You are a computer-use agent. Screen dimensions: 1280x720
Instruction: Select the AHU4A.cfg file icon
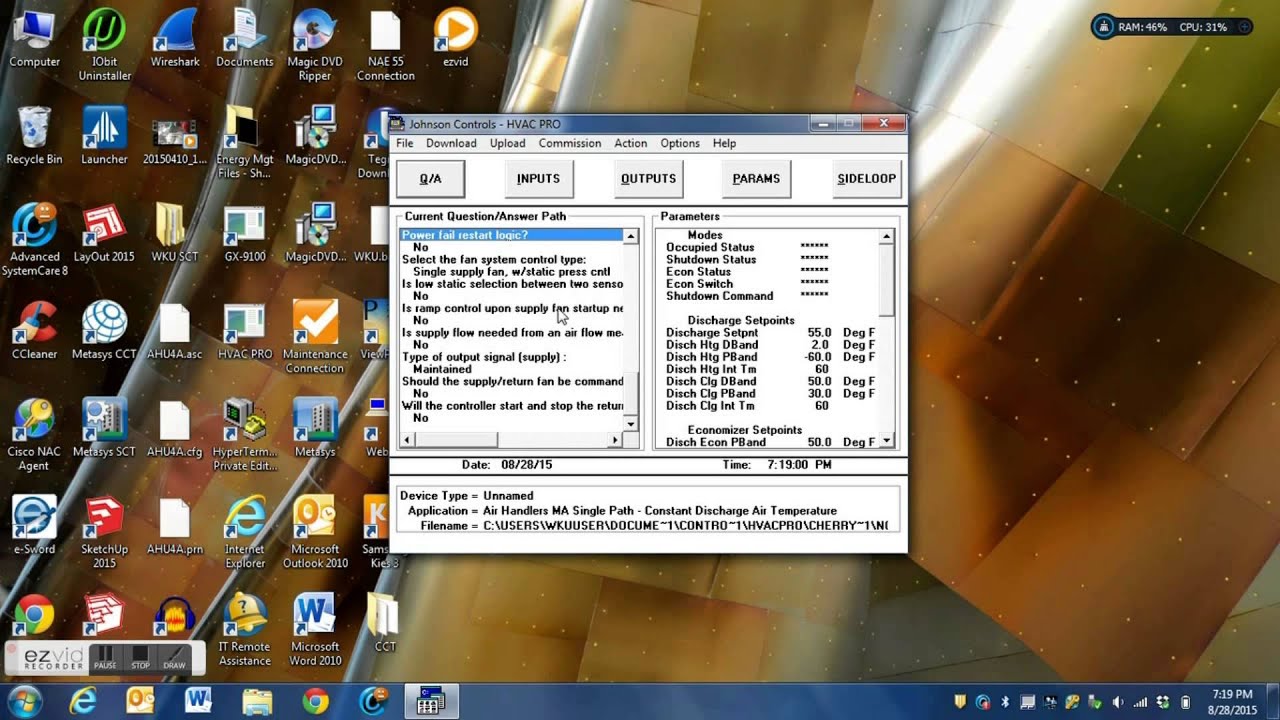[175, 430]
